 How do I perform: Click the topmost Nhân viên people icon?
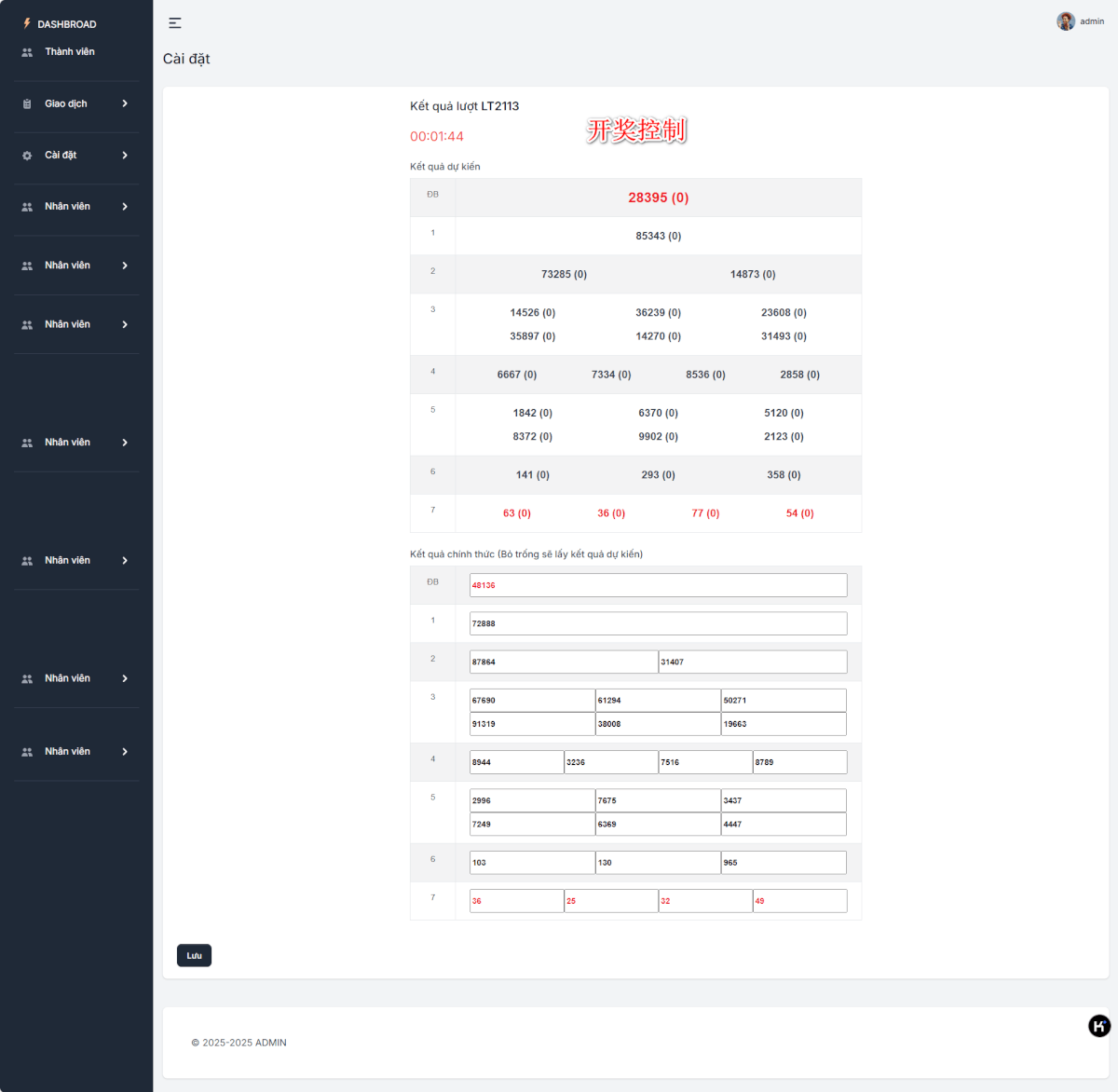[27, 207]
